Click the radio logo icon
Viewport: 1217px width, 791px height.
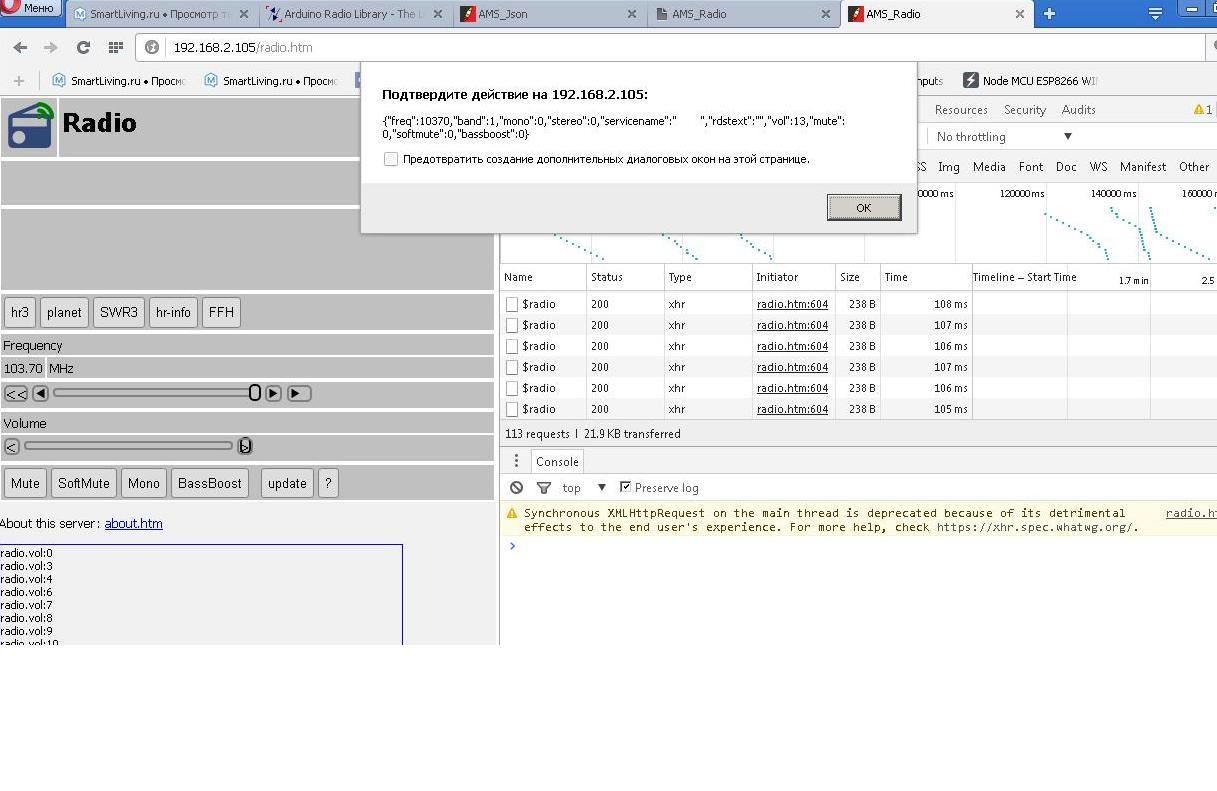[x=30, y=126]
